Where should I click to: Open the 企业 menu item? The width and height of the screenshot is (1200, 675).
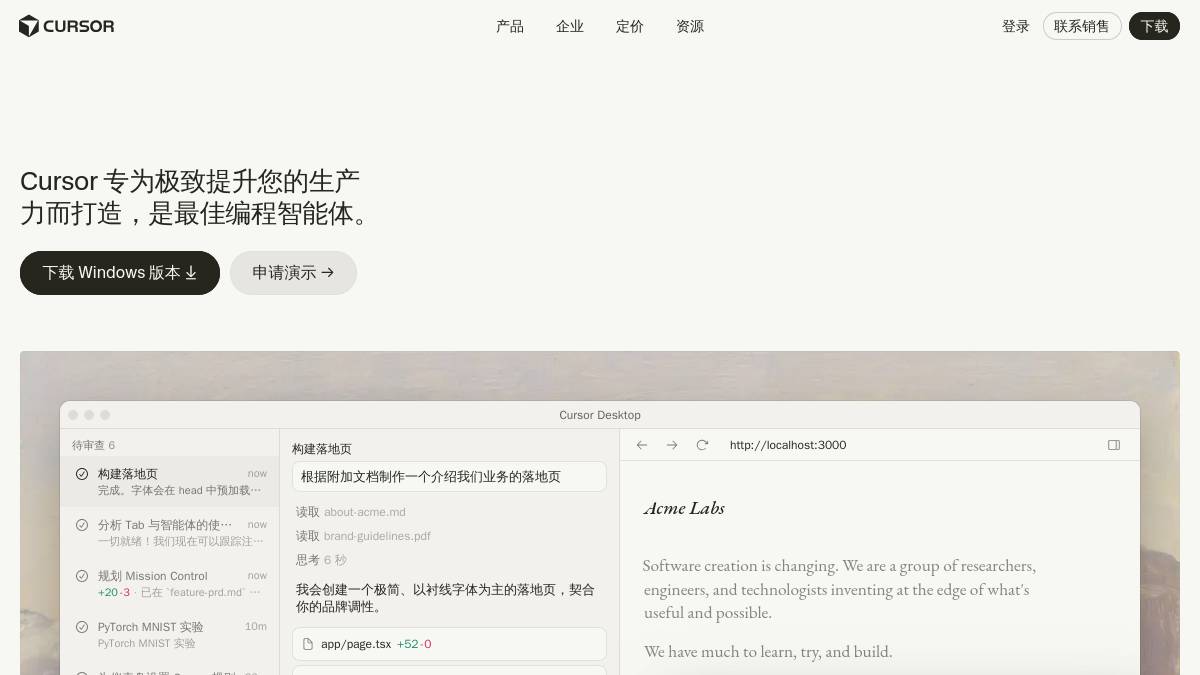tap(570, 26)
